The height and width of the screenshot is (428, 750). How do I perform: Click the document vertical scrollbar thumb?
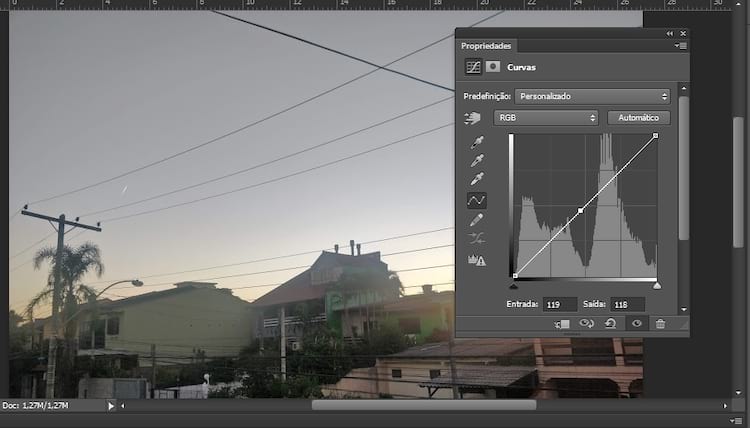[739, 182]
